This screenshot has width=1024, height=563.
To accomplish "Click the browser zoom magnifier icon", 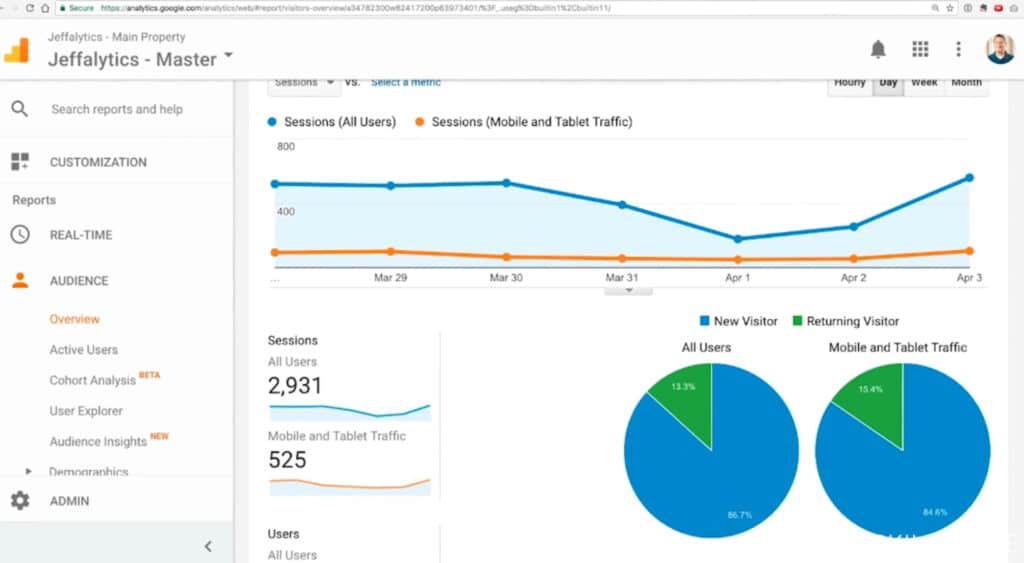I will point(935,8).
